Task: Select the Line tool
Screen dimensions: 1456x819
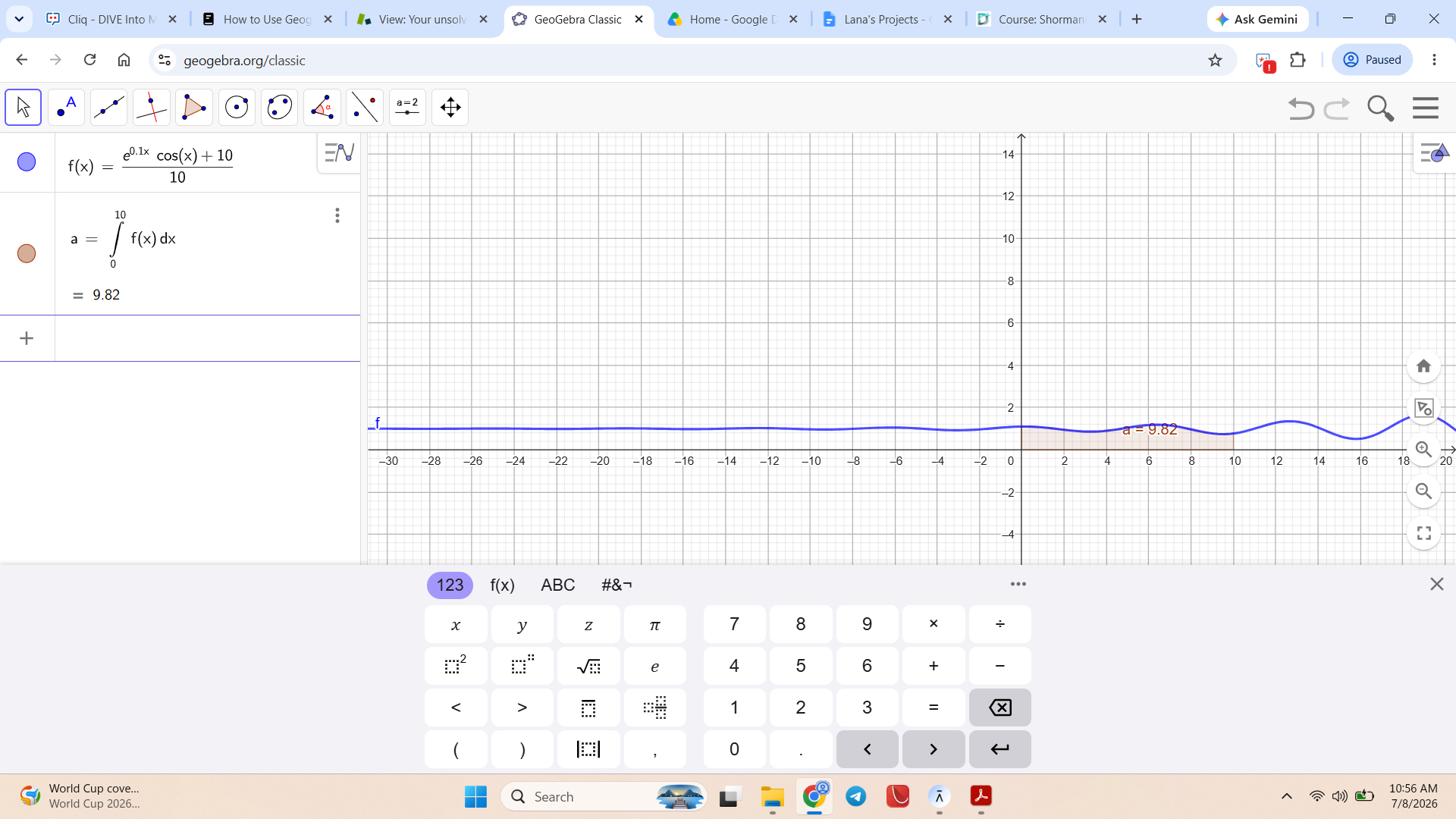Action: coord(108,108)
